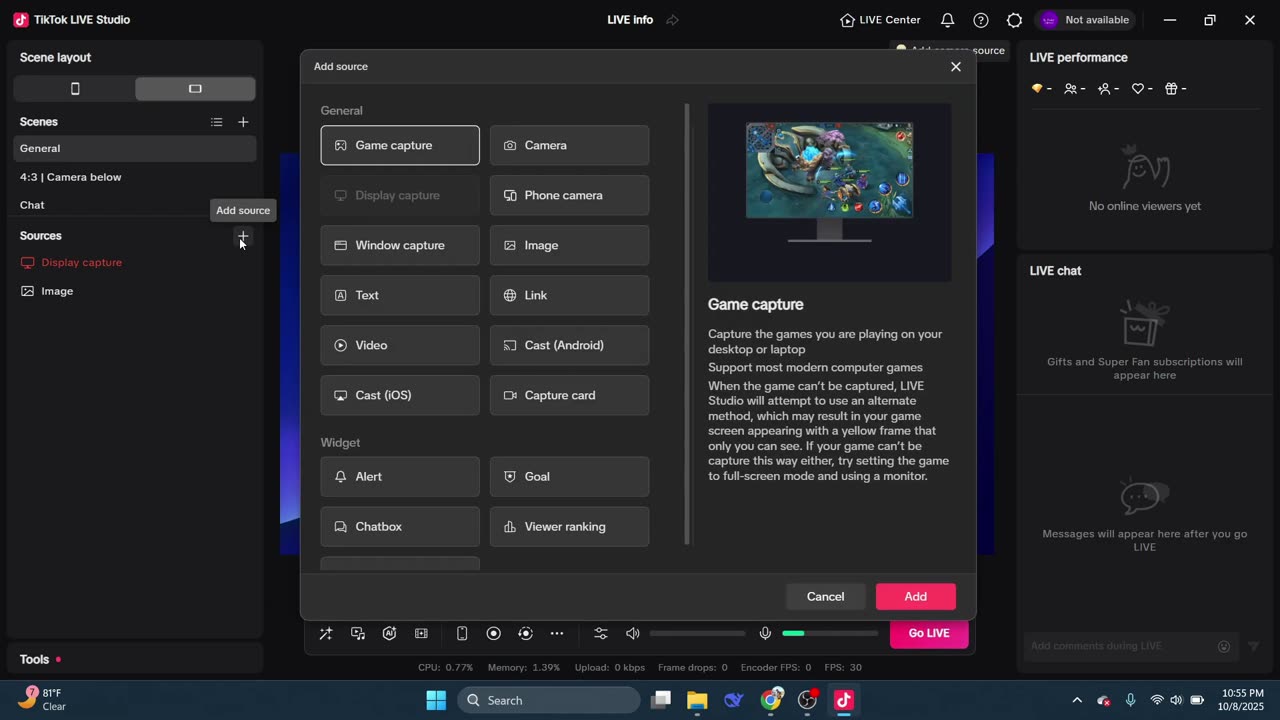Click the Game capture preview thumbnail
The image size is (1280, 720).
830,192
